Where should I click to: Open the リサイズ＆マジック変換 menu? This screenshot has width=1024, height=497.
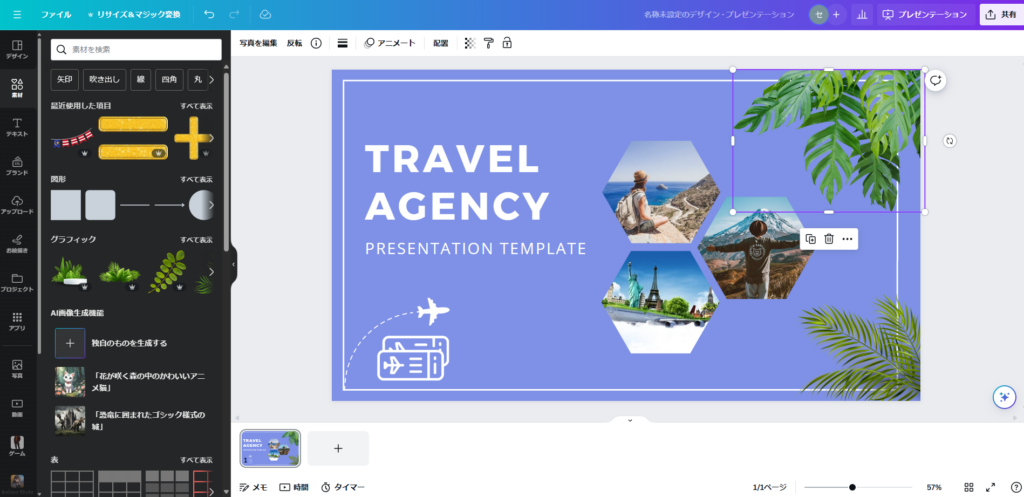tap(134, 15)
